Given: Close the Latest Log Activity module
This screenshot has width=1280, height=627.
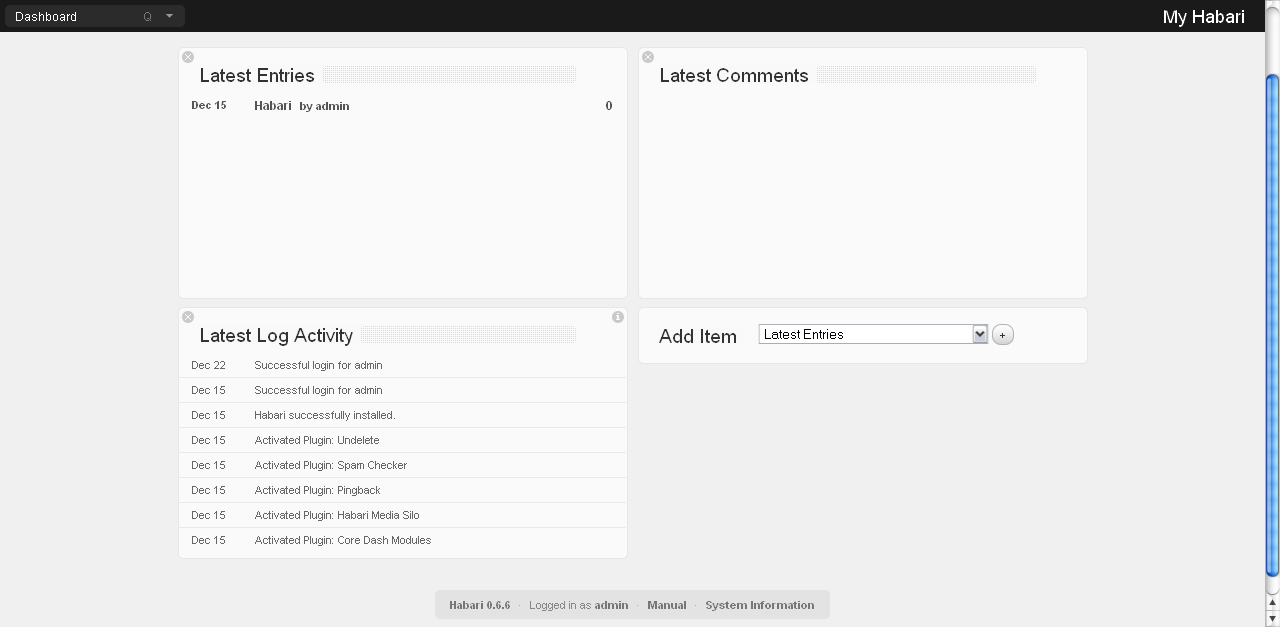Looking at the screenshot, I should (188, 317).
